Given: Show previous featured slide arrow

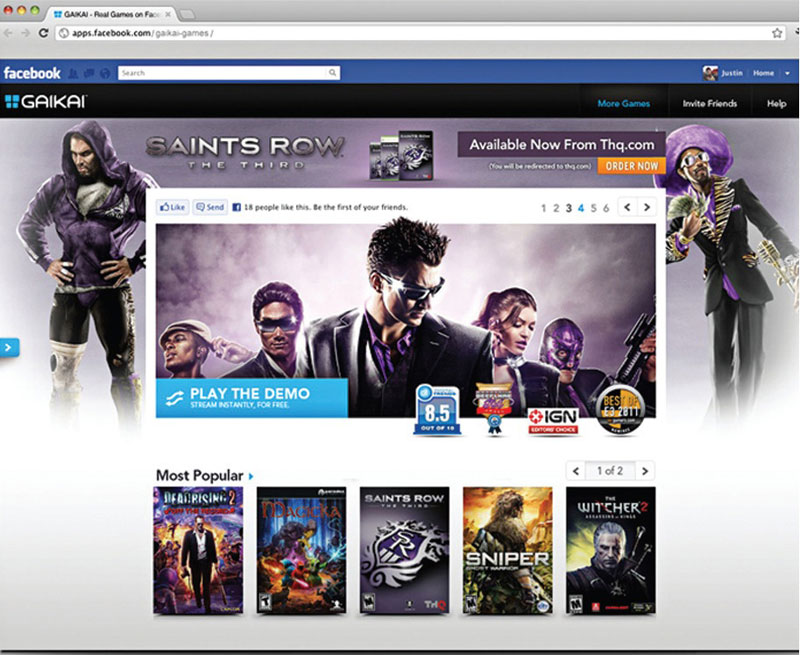Looking at the screenshot, I should [628, 207].
